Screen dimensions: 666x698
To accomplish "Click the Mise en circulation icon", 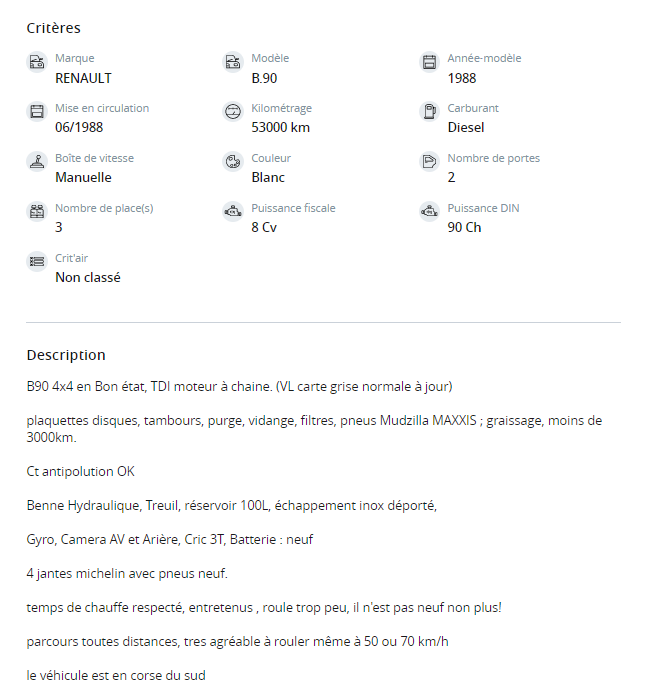I will coord(36,112).
